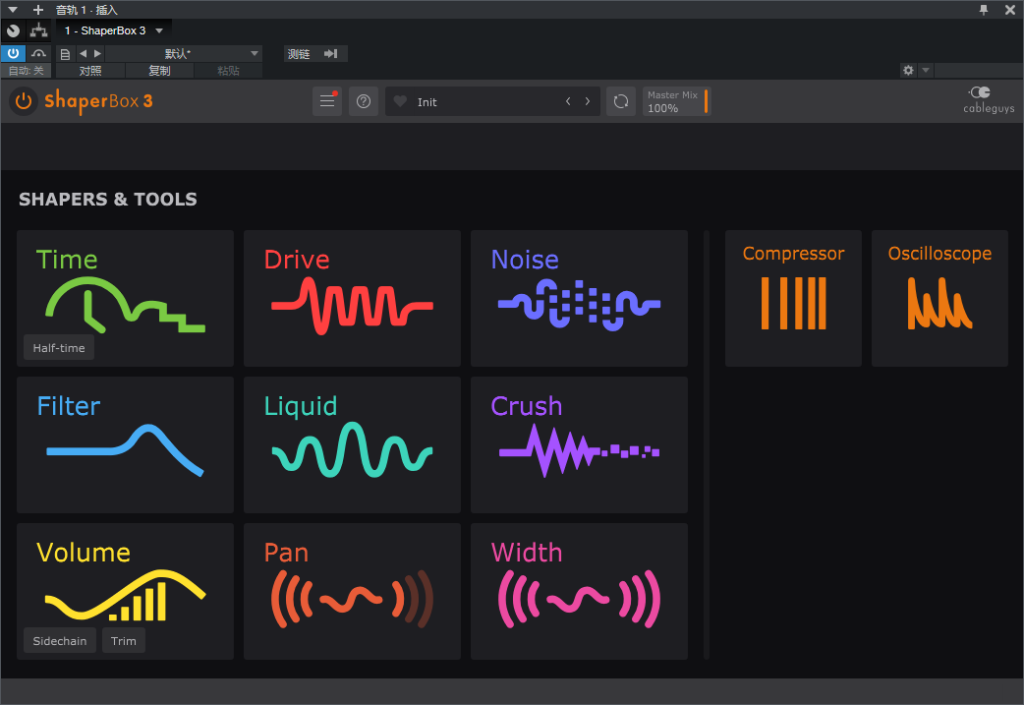Click the ShaperBox 3 logo title
This screenshot has width=1024, height=705.
coord(99,101)
